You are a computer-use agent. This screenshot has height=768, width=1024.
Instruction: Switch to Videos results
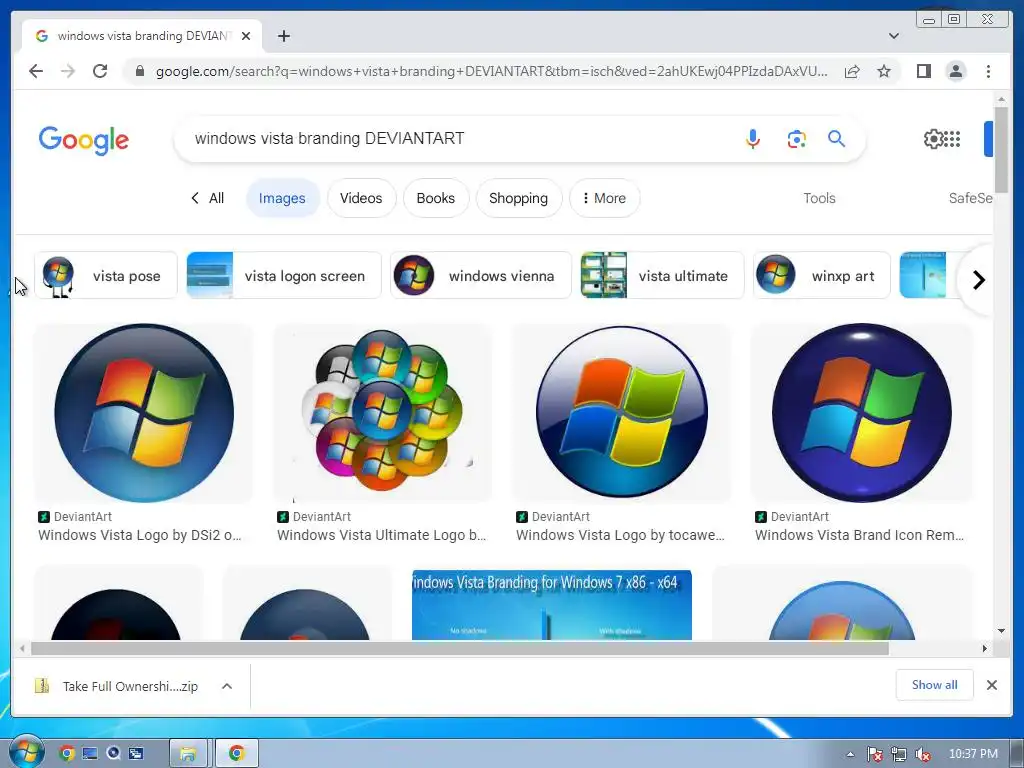click(361, 198)
